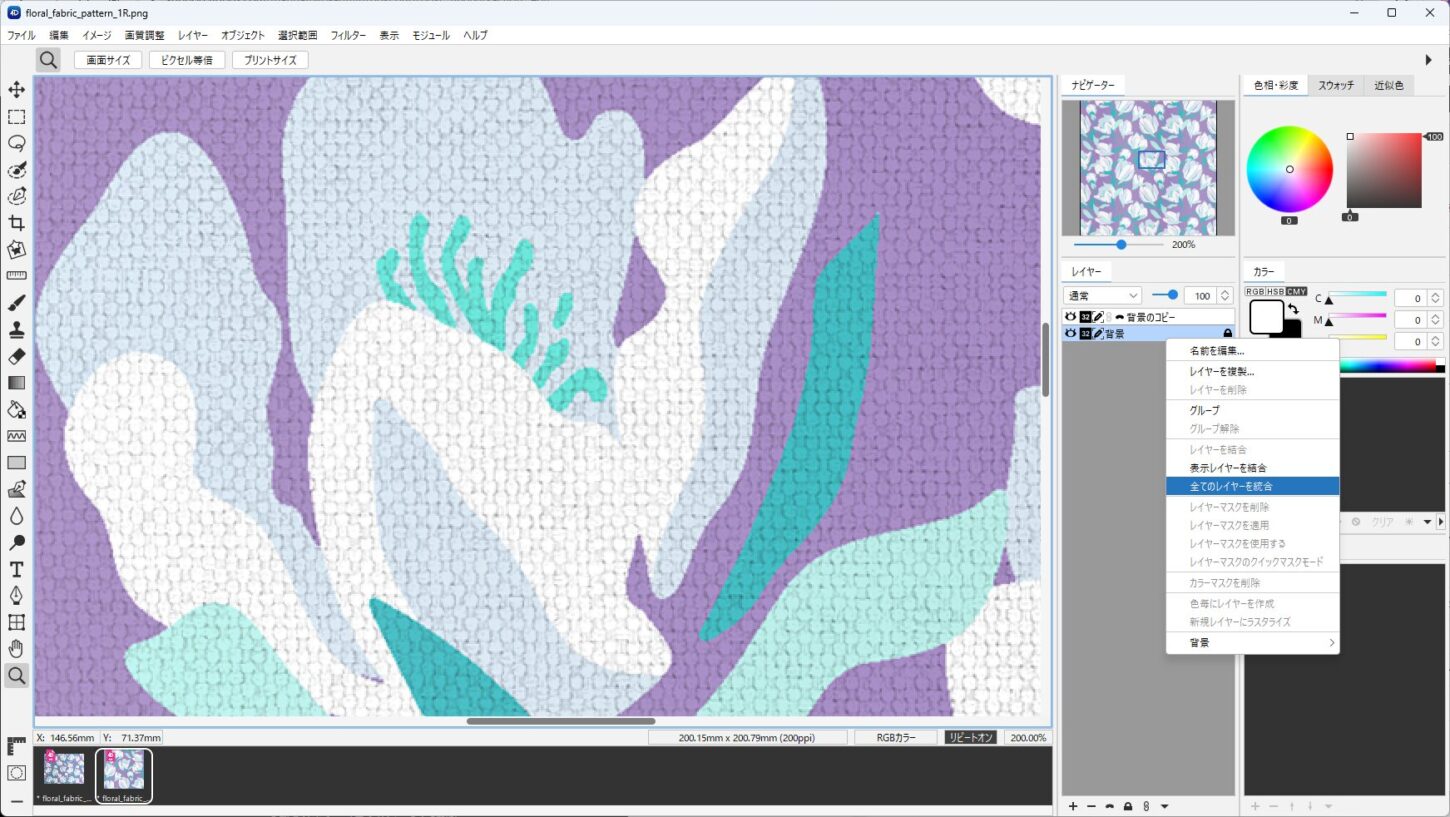1450x817 pixels.
Task: Toggle visibility of the 背景 layer
Action: [x=1071, y=333]
